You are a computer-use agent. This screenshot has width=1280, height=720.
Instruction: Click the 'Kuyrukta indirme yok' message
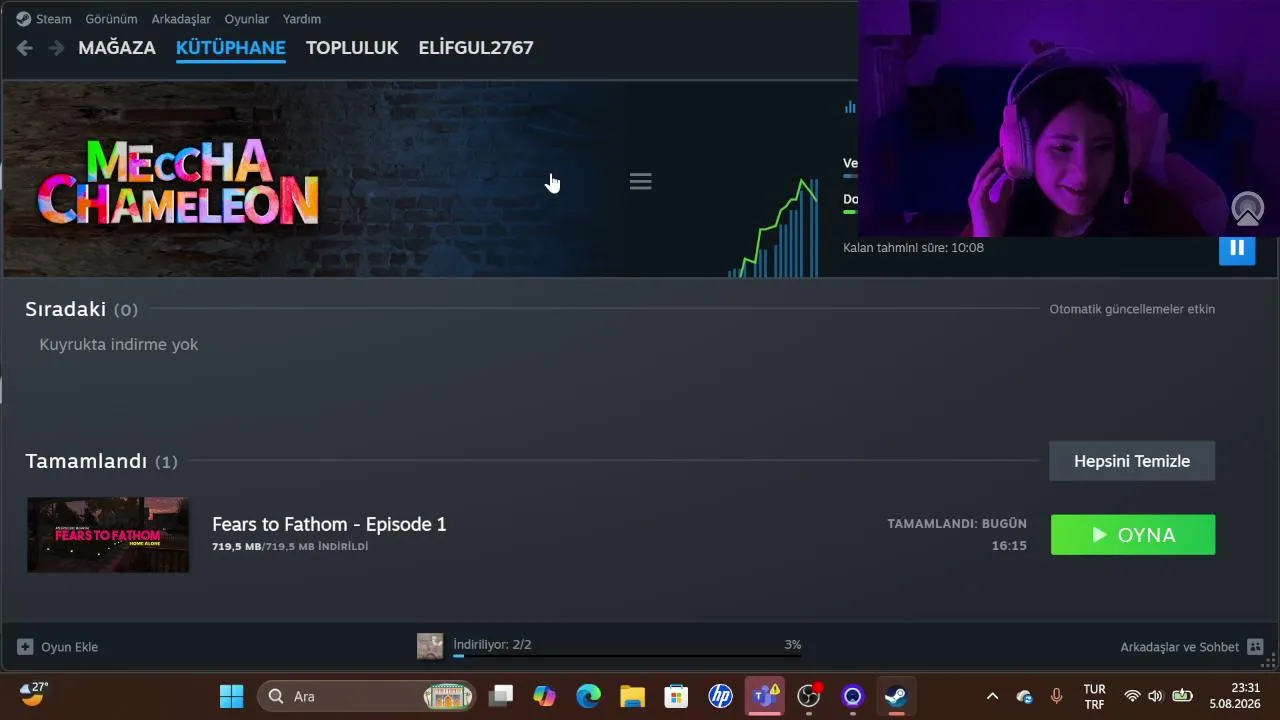(119, 345)
